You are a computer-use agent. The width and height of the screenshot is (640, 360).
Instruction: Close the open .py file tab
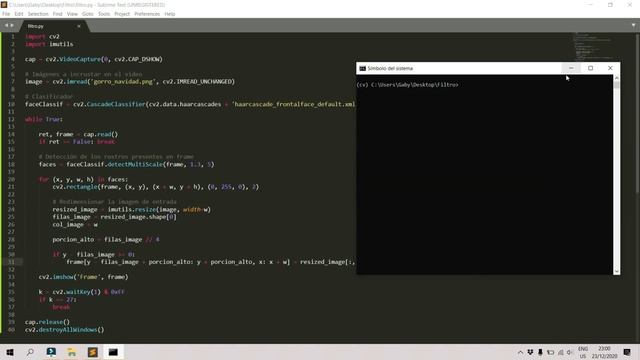(79, 26)
